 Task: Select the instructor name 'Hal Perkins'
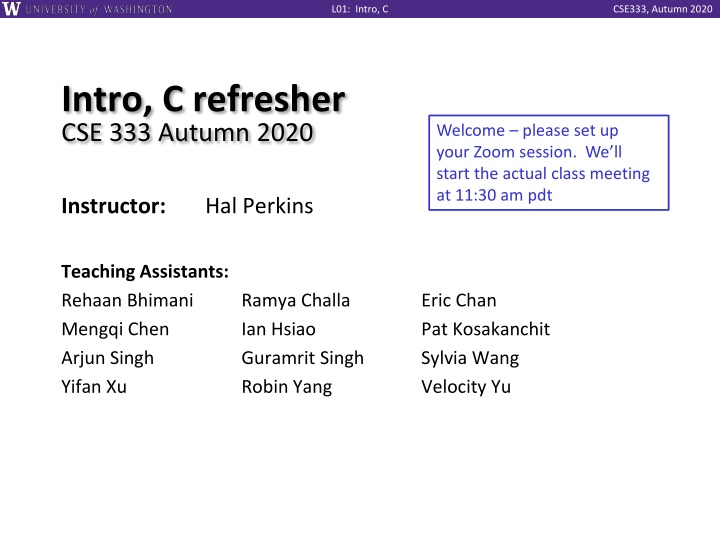tap(259, 206)
